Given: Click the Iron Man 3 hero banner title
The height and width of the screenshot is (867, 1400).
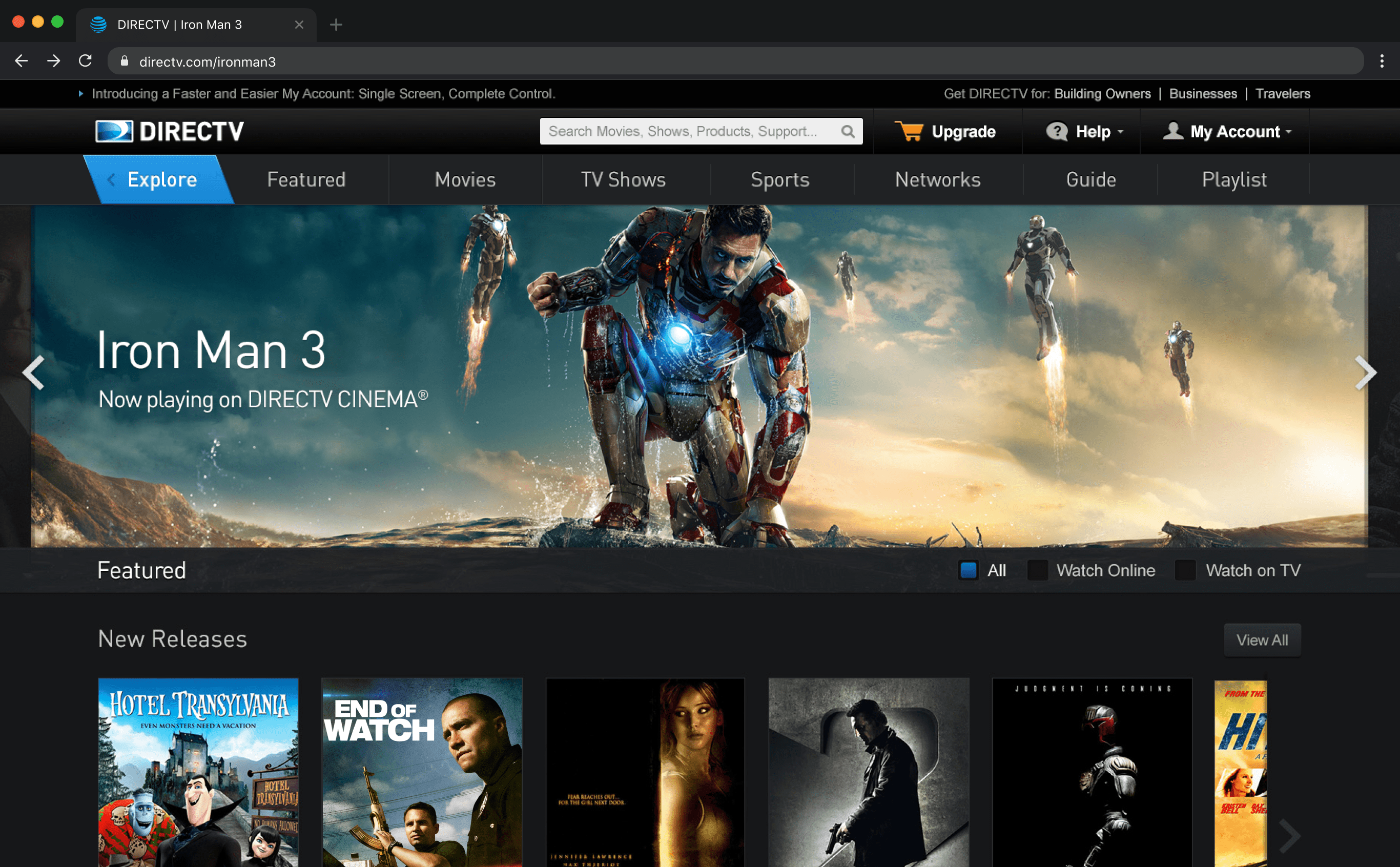Looking at the screenshot, I should pos(211,349).
